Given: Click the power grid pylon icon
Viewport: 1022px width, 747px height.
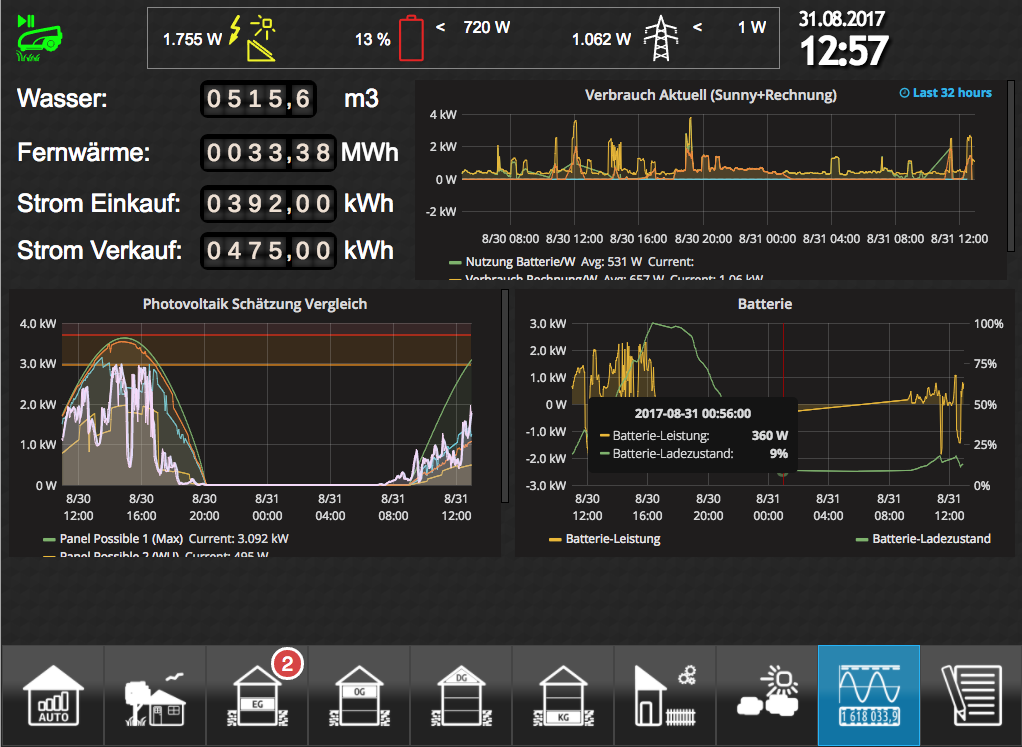Looking at the screenshot, I should click(661, 39).
